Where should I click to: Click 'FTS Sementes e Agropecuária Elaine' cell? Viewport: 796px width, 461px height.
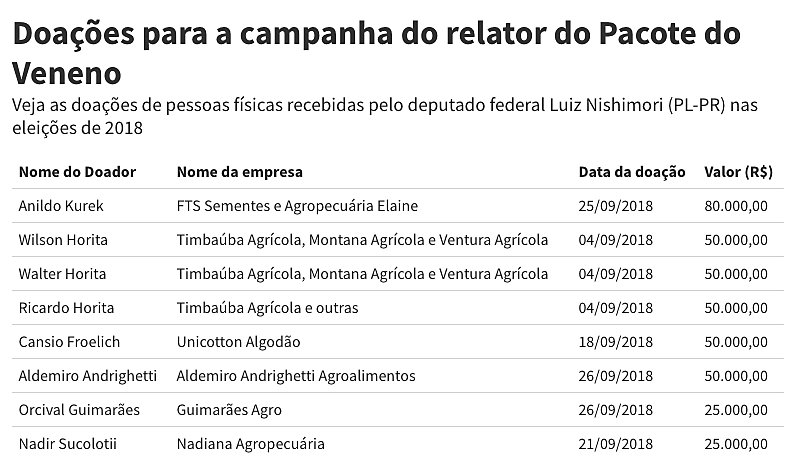pyautogui.click(x=297, y=206)
